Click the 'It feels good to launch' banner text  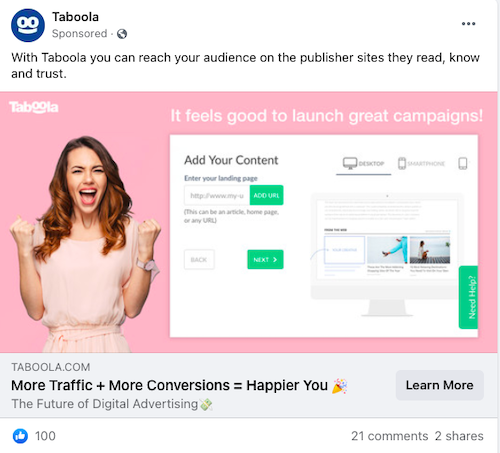pyautogui.click(x=327, y=116)
